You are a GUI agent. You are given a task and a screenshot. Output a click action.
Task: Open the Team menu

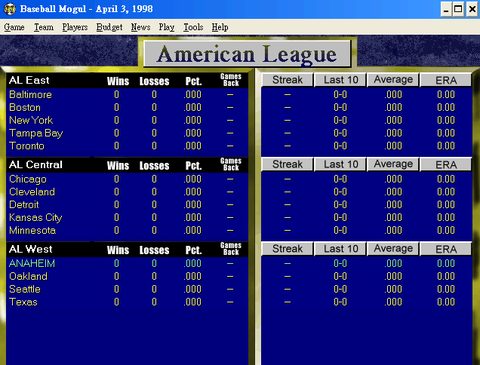pos(44,27)
